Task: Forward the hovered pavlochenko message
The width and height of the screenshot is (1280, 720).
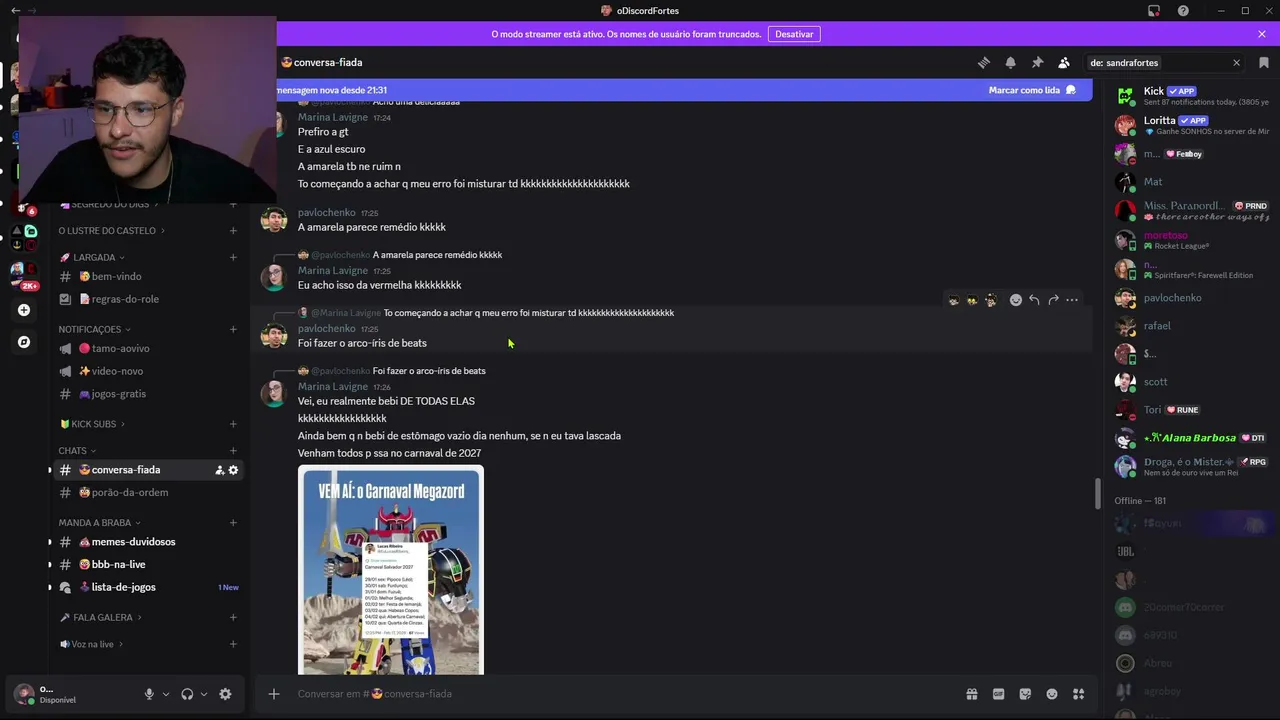Action: [x=1053, y=300]
